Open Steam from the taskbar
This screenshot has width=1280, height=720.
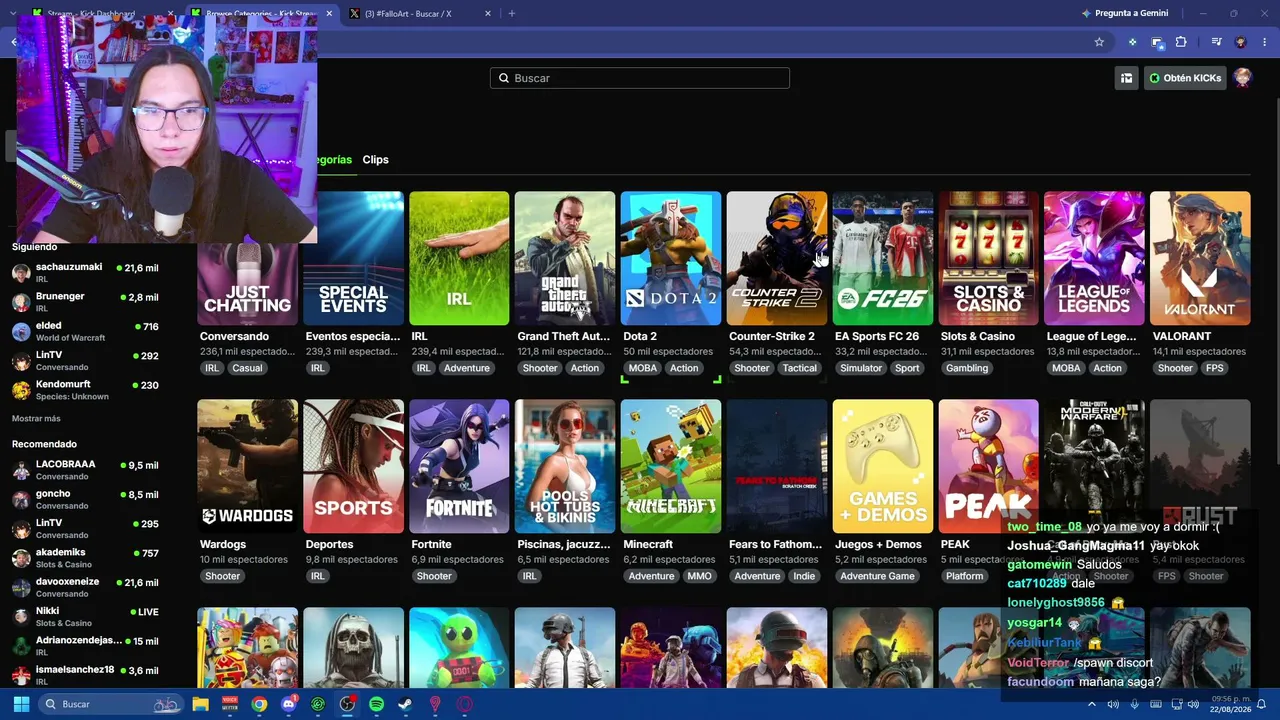click(405, 704)
